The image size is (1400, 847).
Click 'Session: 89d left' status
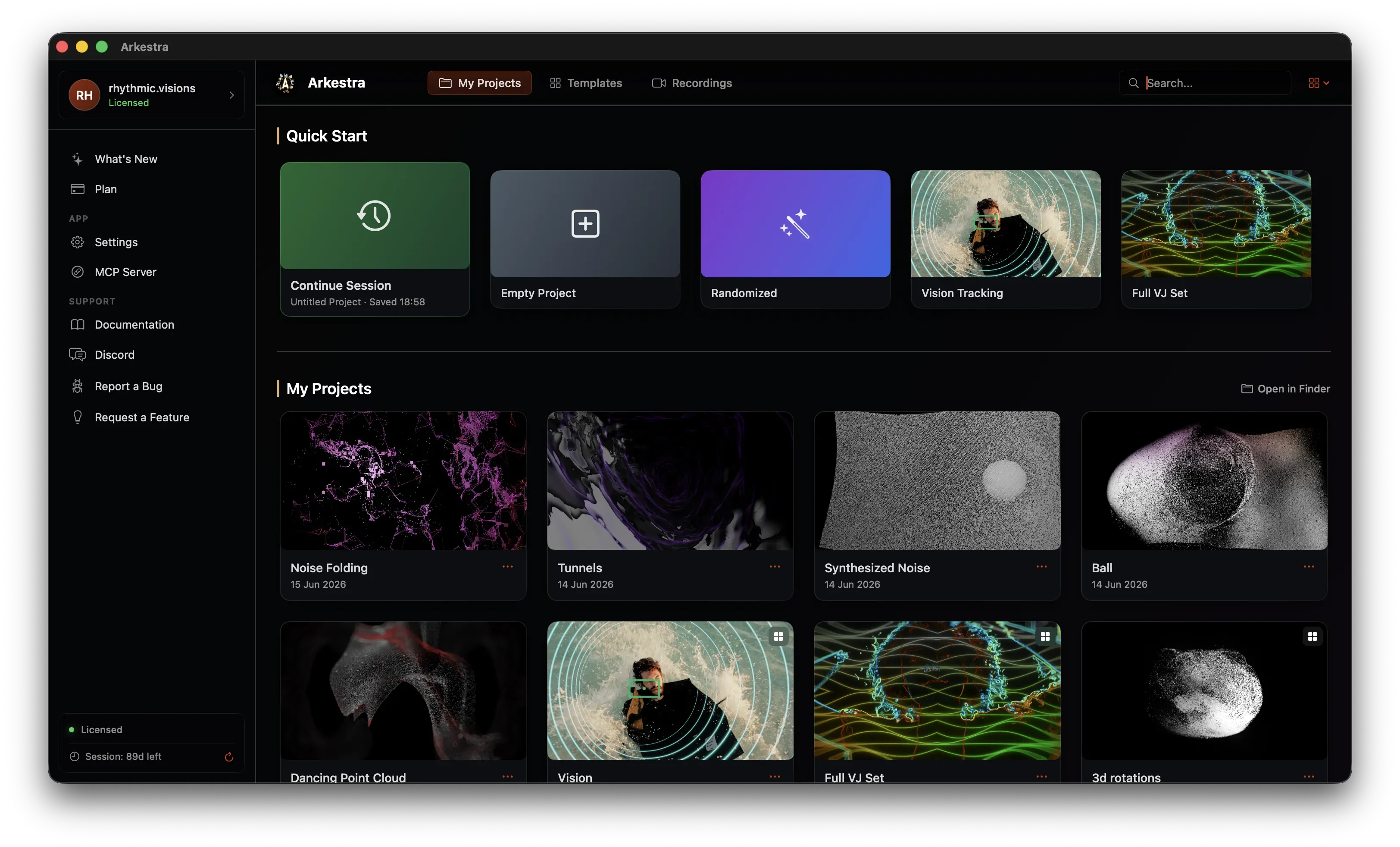coord(123,756)
